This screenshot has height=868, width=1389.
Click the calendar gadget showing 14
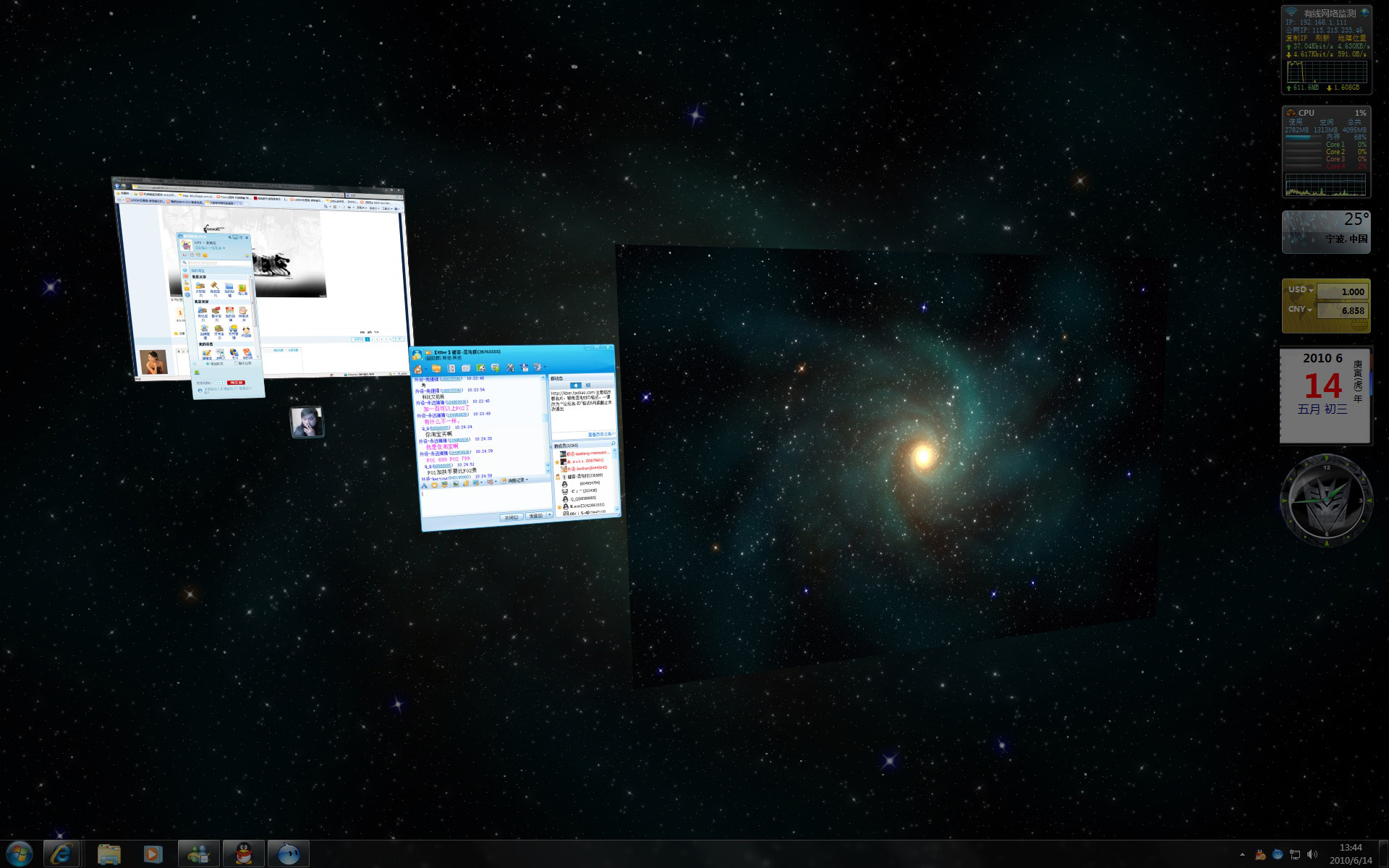coord(1325,396)
